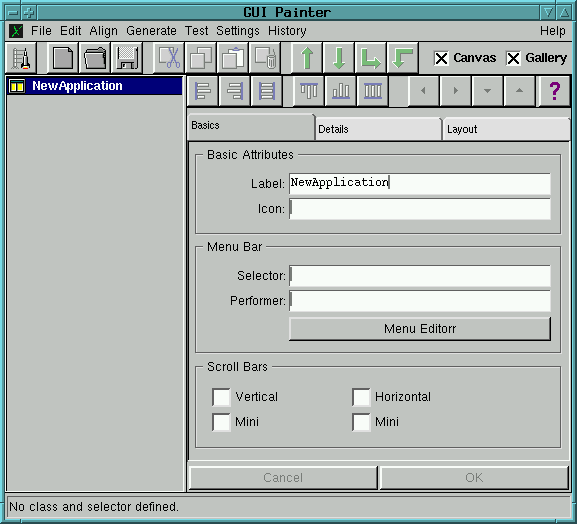This screenshot has height=524, width=577.
Task: Open the Generate menu
Action: [151, 31]
